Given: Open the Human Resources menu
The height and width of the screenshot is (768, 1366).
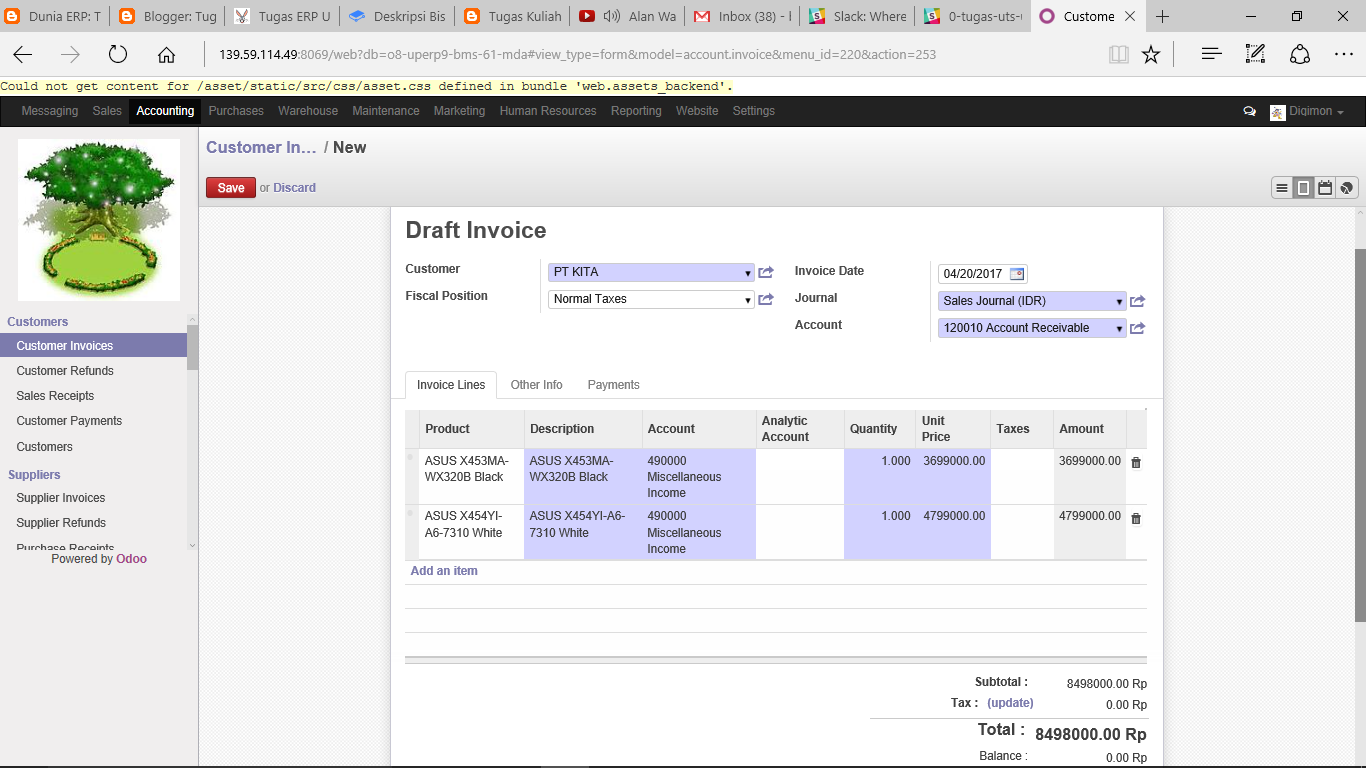Looking at the screenshot, I should pos(548,111).
